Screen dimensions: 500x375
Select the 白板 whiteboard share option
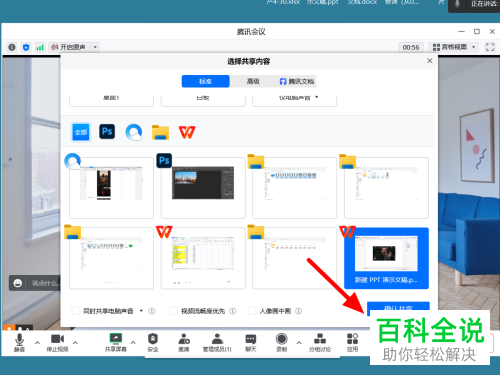point(203,101)
